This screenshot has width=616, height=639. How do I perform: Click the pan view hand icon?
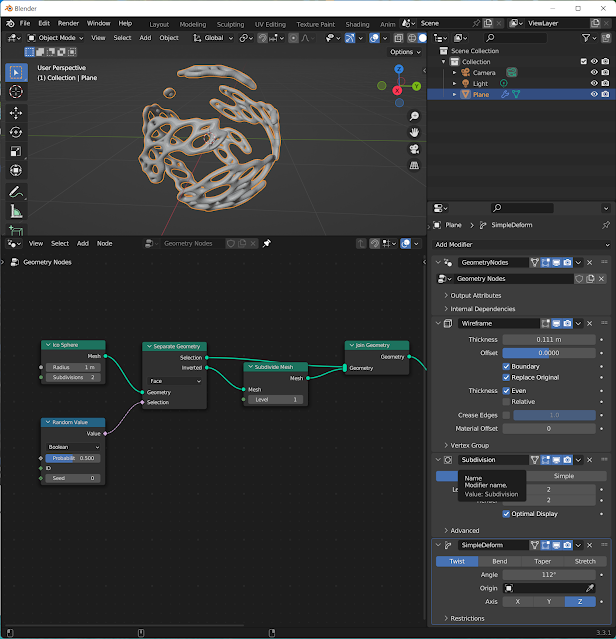point(414,133)
